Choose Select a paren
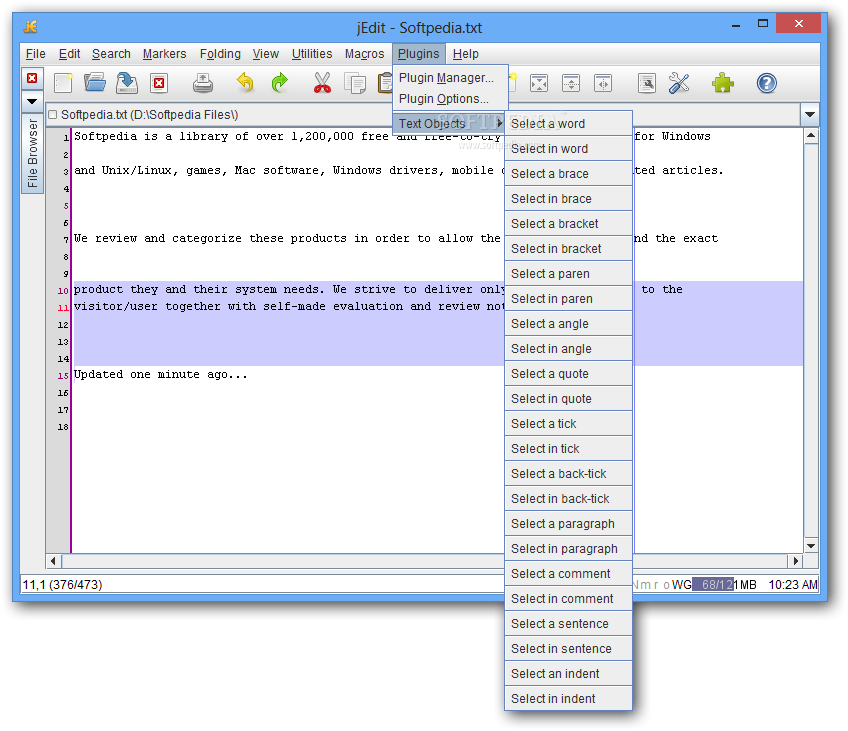The height and width of the screenshot is (731, 848). tap(568, 274)
